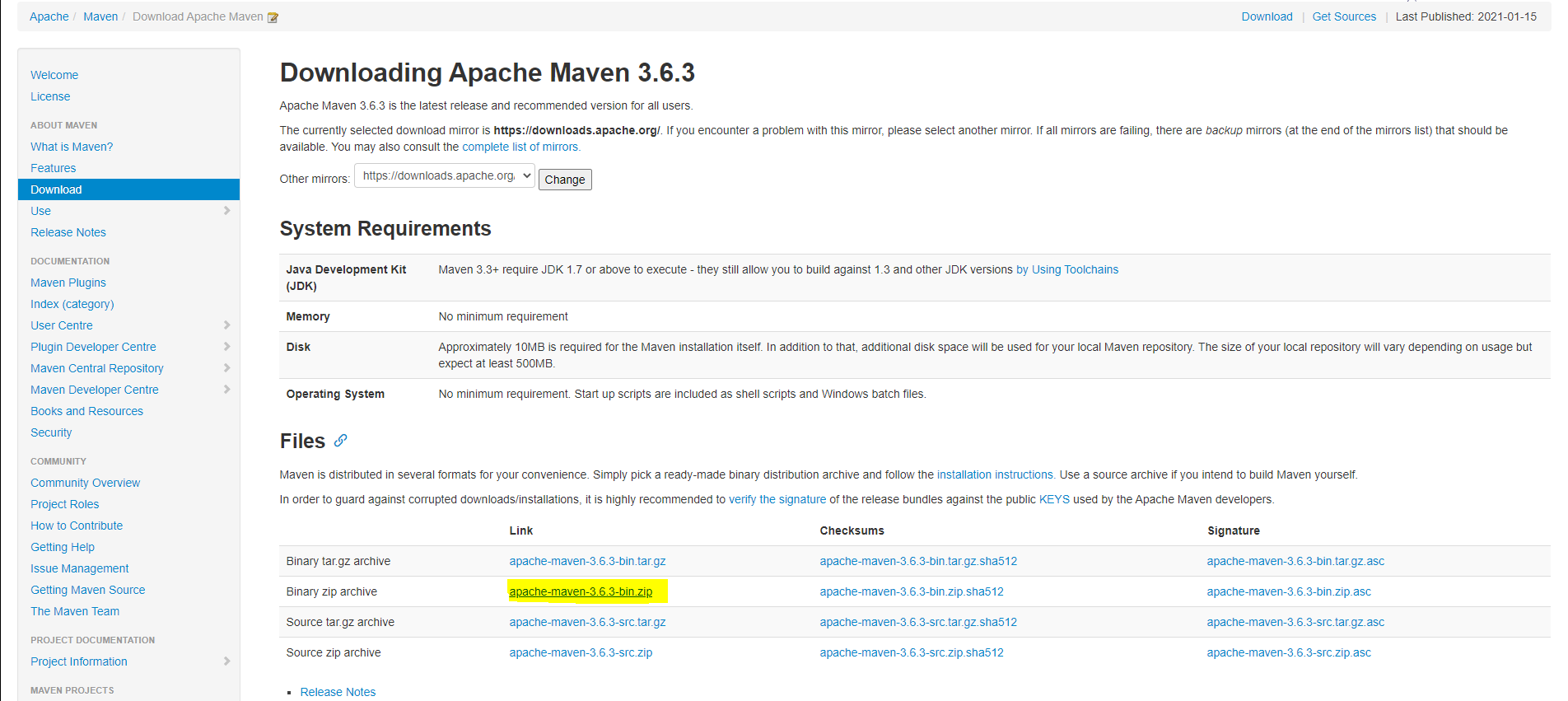Download apache-maven-3.6.3-src.zip
The width and height of the screenshot is (1568, 701).
pyautogui.click(x=581, y=652)
